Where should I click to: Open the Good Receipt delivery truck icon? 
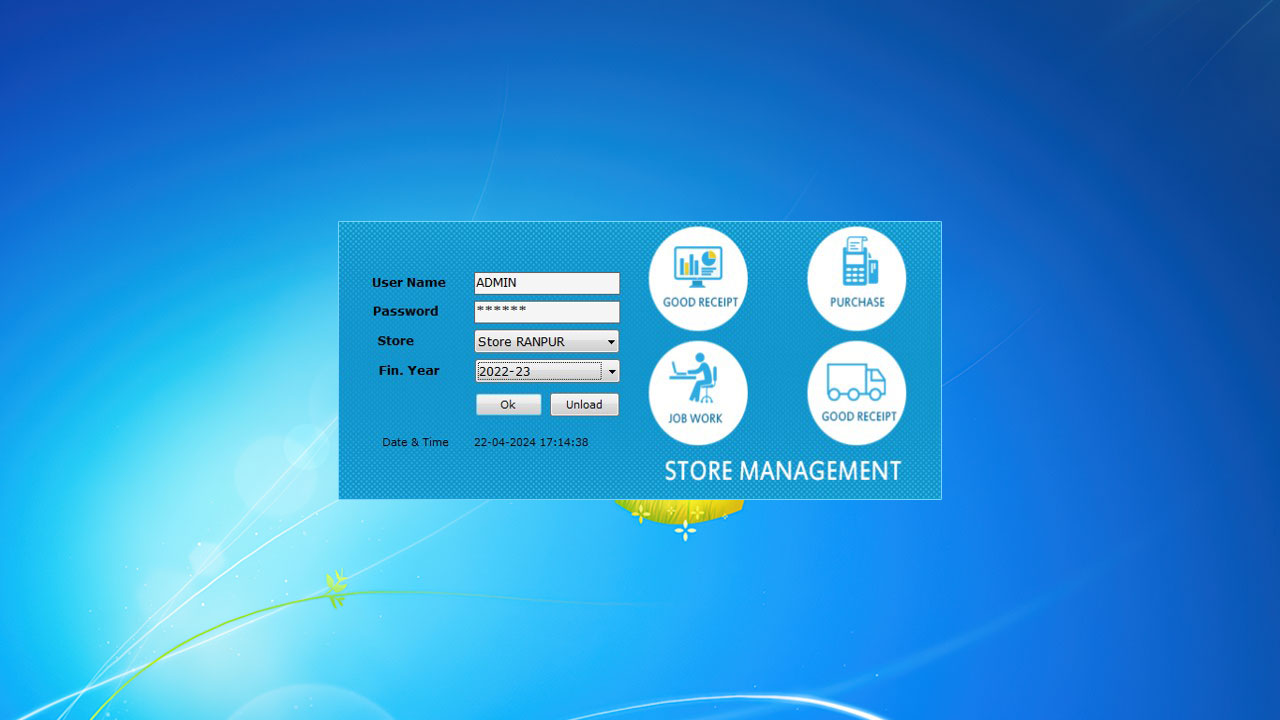tap(856, 381)
